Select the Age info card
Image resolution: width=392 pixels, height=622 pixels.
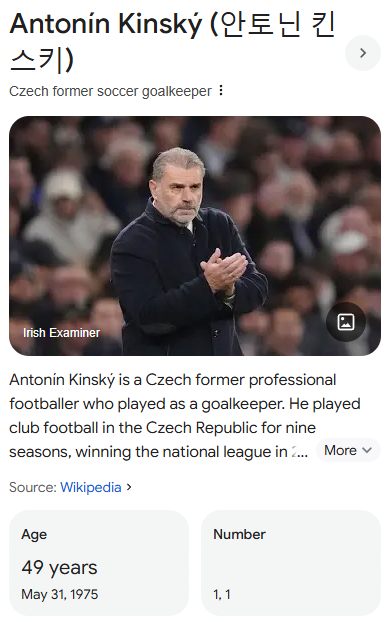(99, 563)
